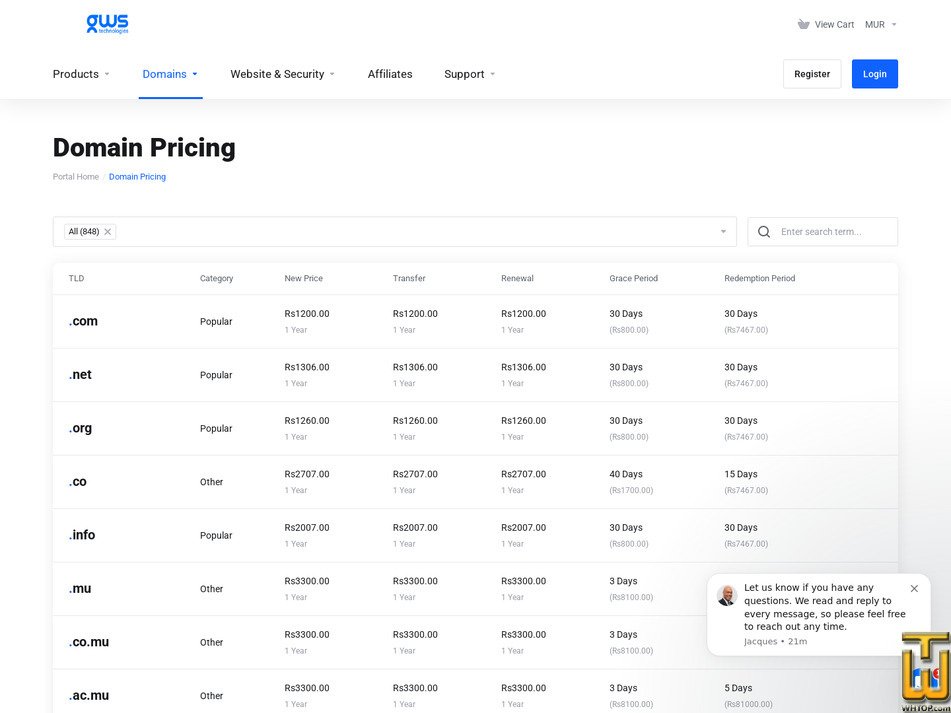
Task: Open the MUR currency dropdown
Action: click(881, 24)
